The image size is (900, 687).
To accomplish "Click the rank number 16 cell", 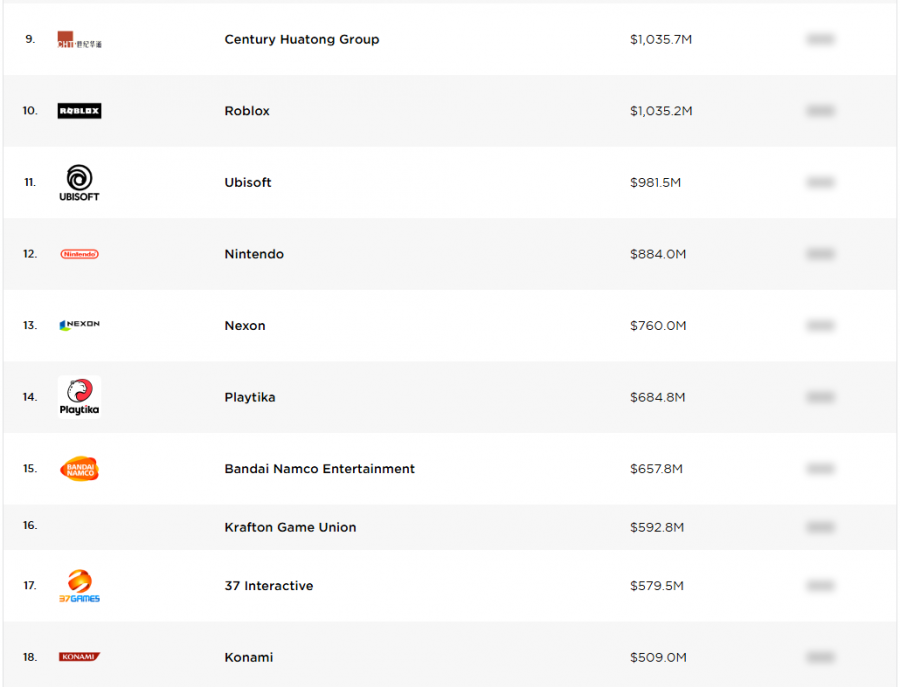I will [30, 526].
